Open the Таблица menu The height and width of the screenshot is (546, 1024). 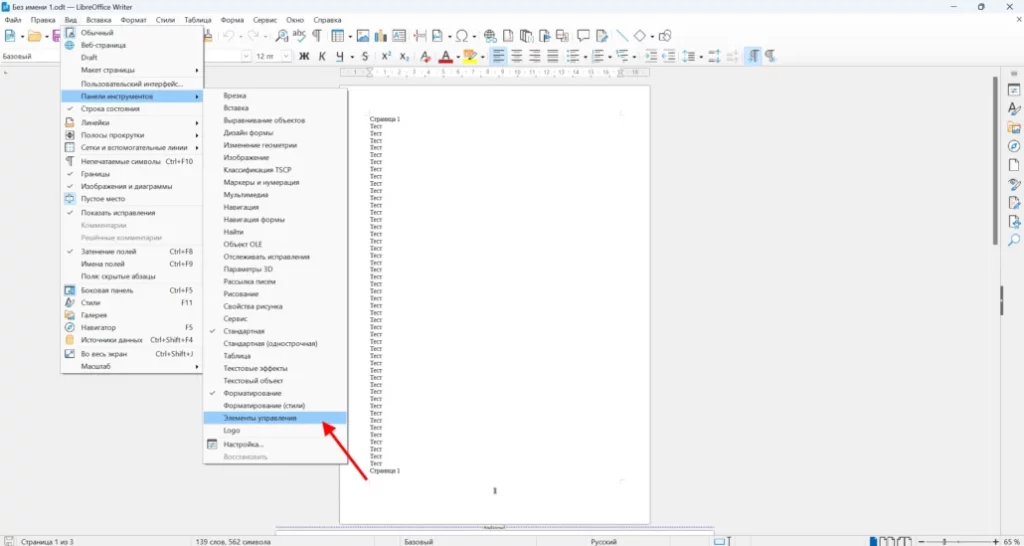click(197, 20)
